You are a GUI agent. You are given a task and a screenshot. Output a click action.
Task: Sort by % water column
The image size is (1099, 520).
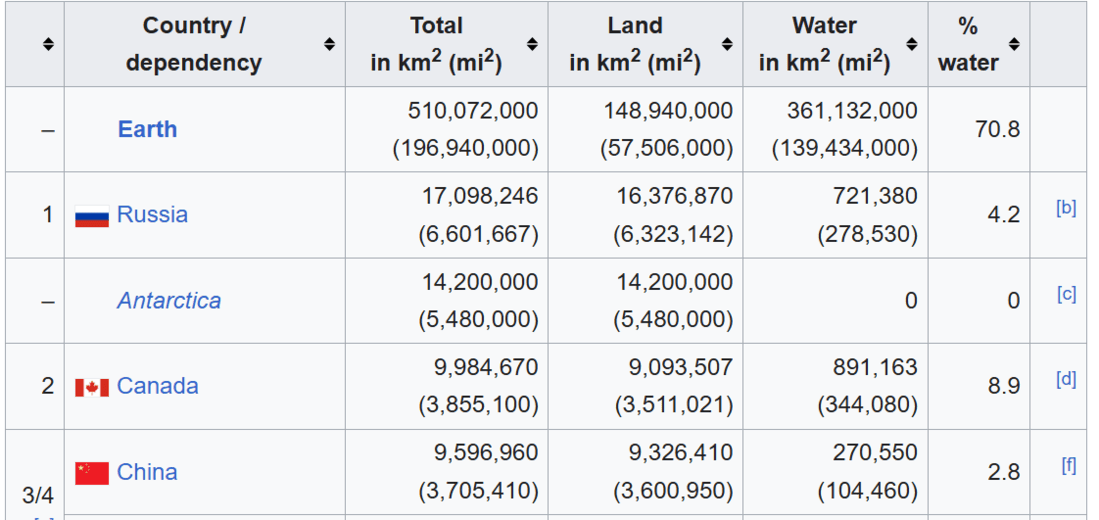[x=1014, y=44]
